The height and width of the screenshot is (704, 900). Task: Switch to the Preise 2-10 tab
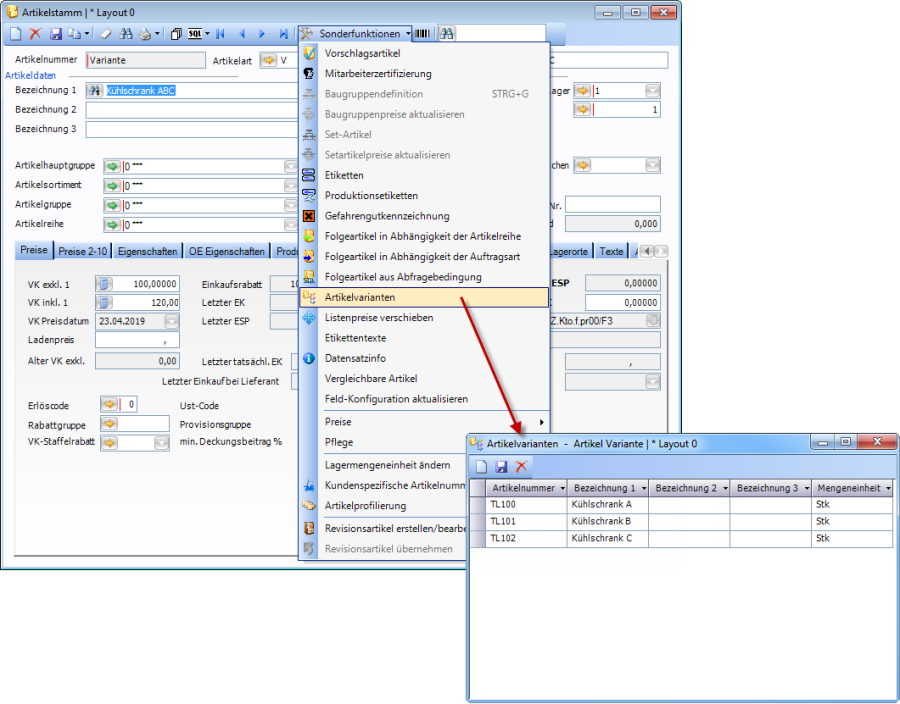pyautogui.click(x=83, y=251)
